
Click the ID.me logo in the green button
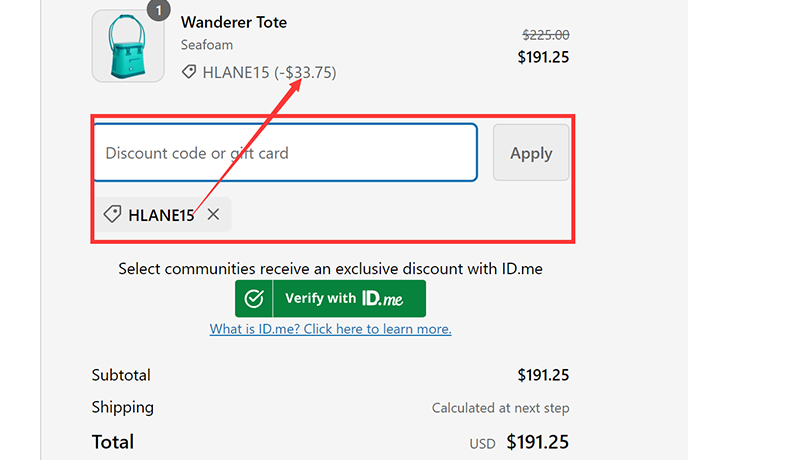pyautogui.click(x=383, y=298)
